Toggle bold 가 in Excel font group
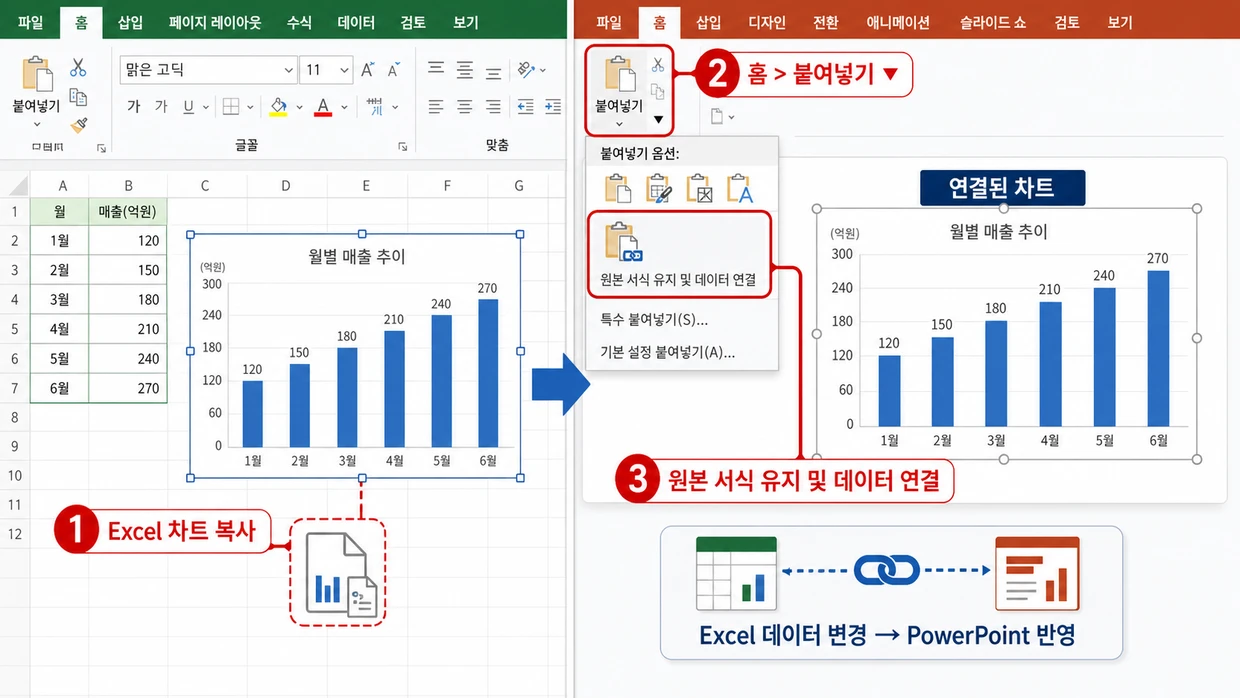The height and width of the screenshot is (698, 1240). [x=134, y=107]
